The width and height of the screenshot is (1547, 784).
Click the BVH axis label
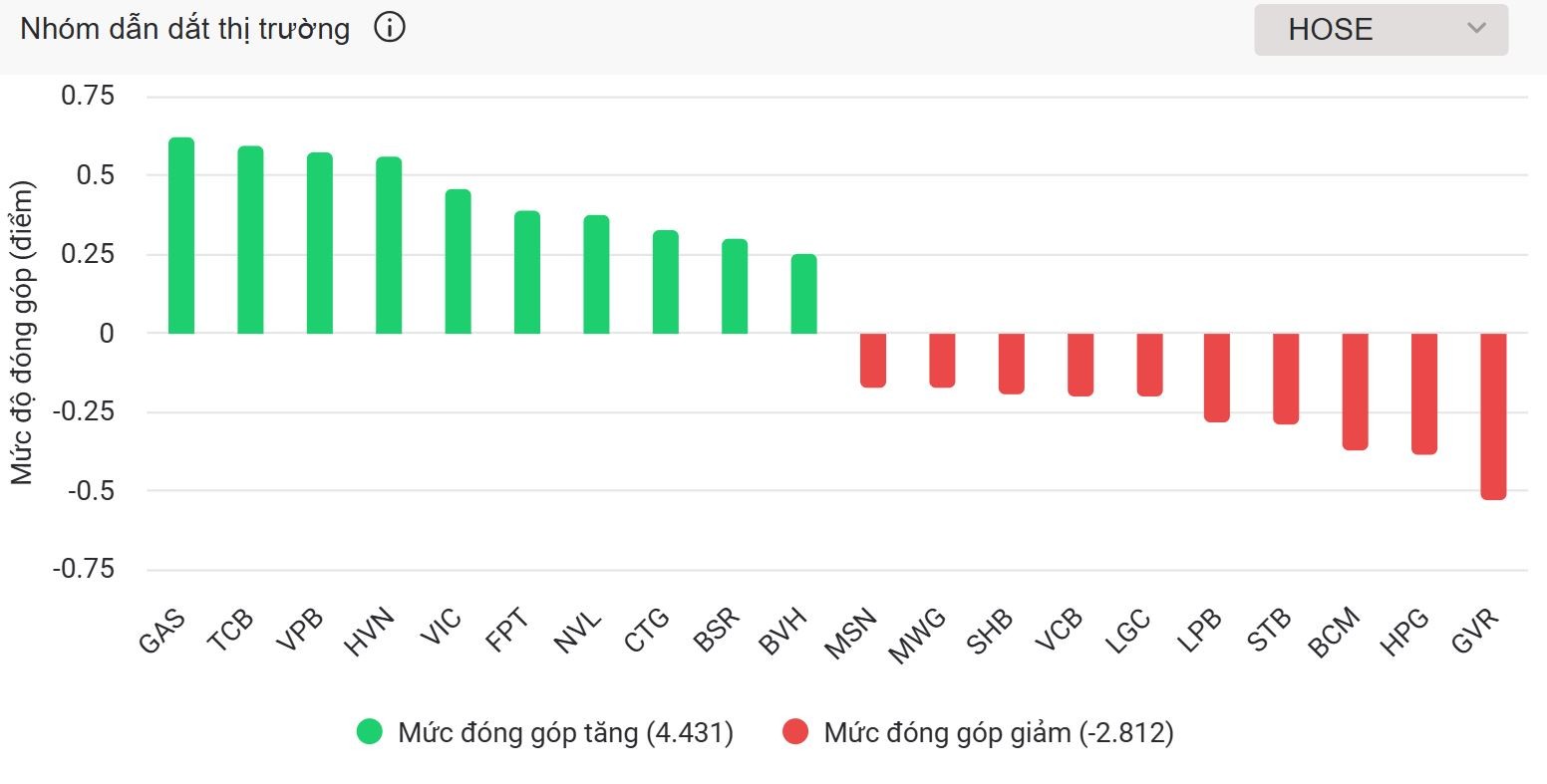pos(782,632)
